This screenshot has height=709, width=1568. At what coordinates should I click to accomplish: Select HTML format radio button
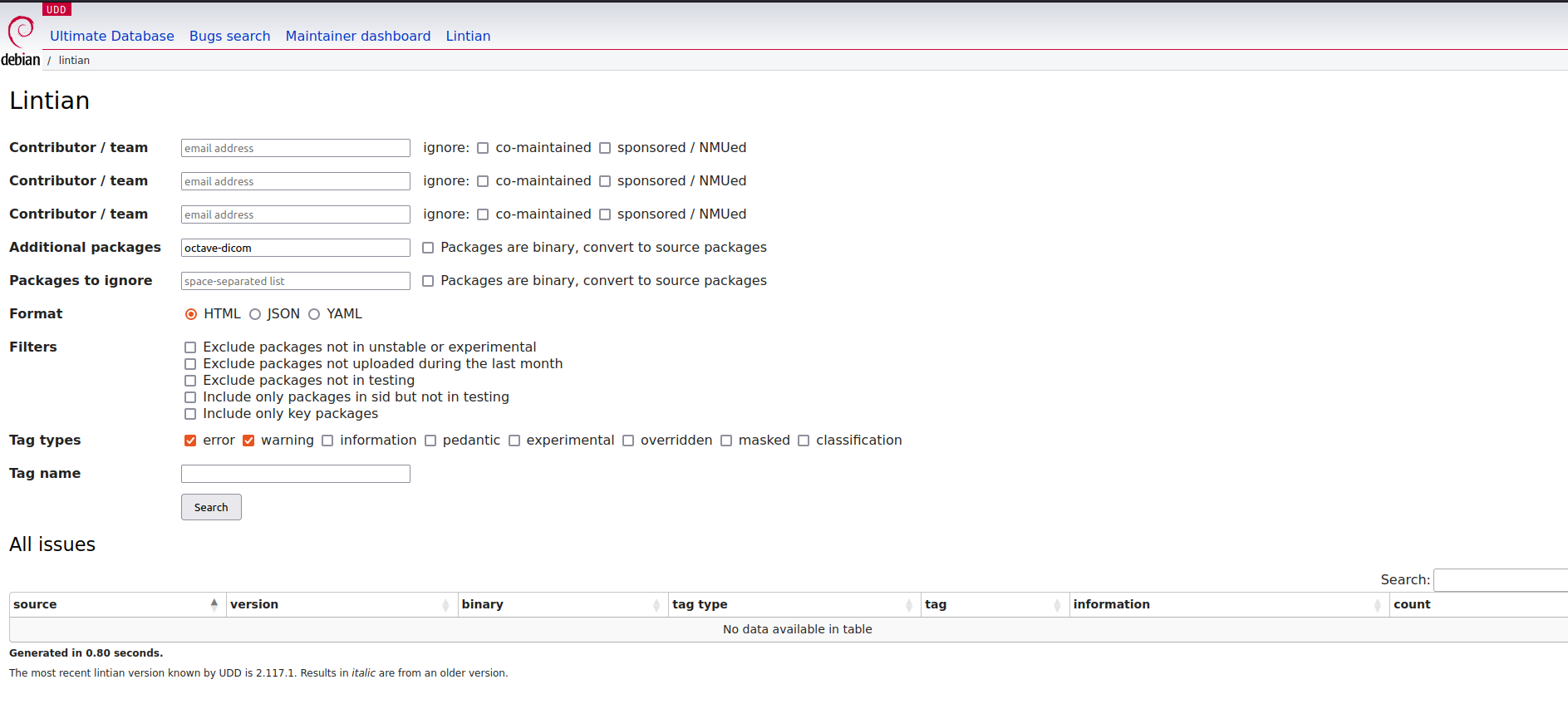click(x=191, y=314)
